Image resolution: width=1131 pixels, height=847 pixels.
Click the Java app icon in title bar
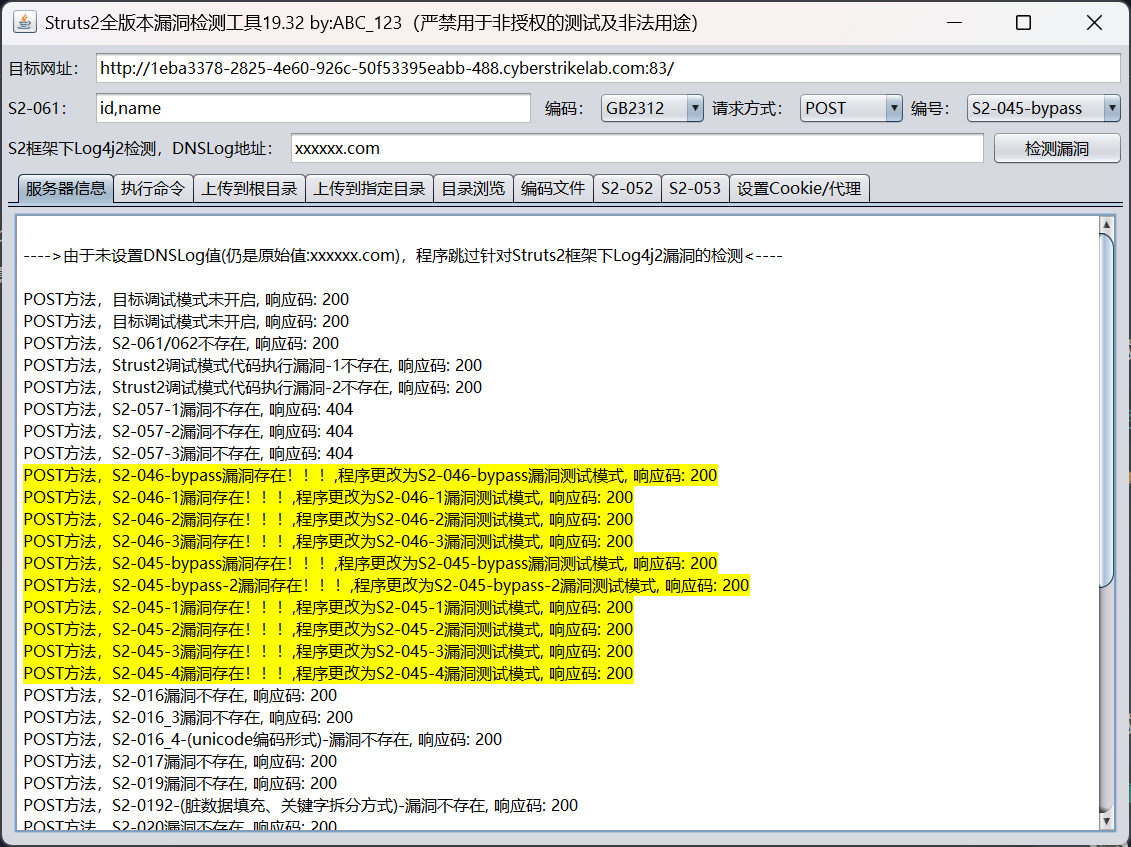(x=25, y=22)
